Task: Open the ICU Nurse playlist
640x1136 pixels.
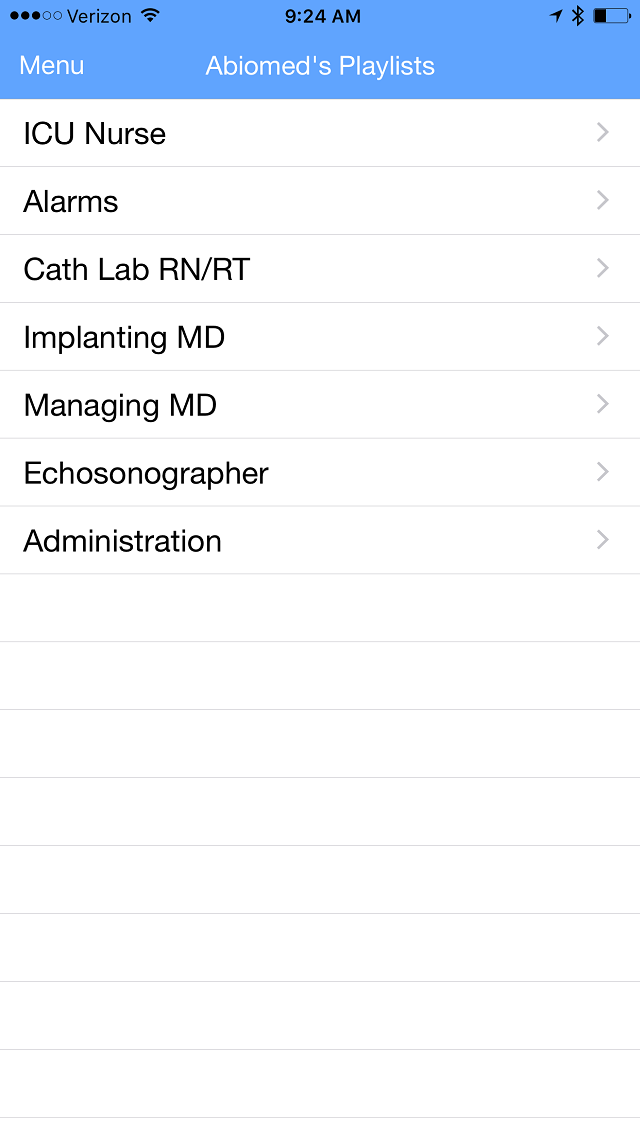Action: [x=95, y=134]
